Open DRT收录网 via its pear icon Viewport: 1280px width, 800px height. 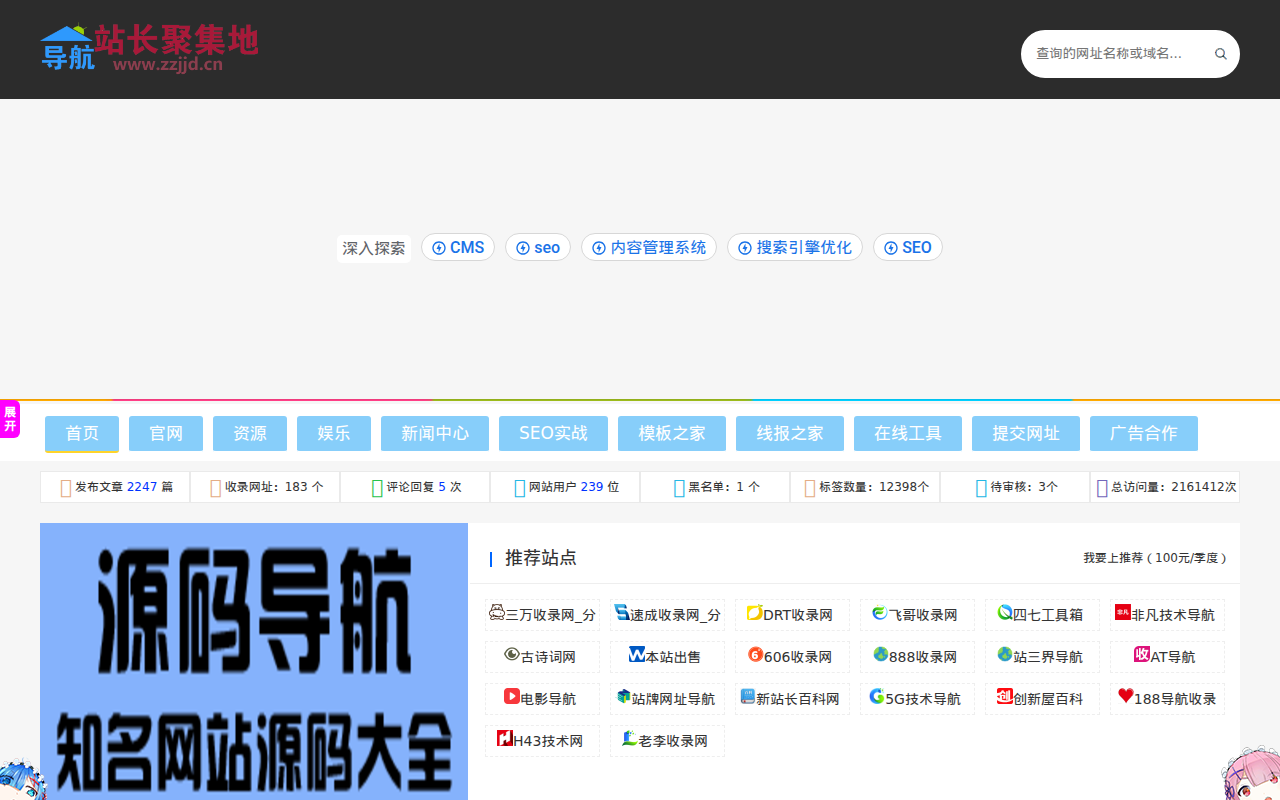(x=755, y=615)
